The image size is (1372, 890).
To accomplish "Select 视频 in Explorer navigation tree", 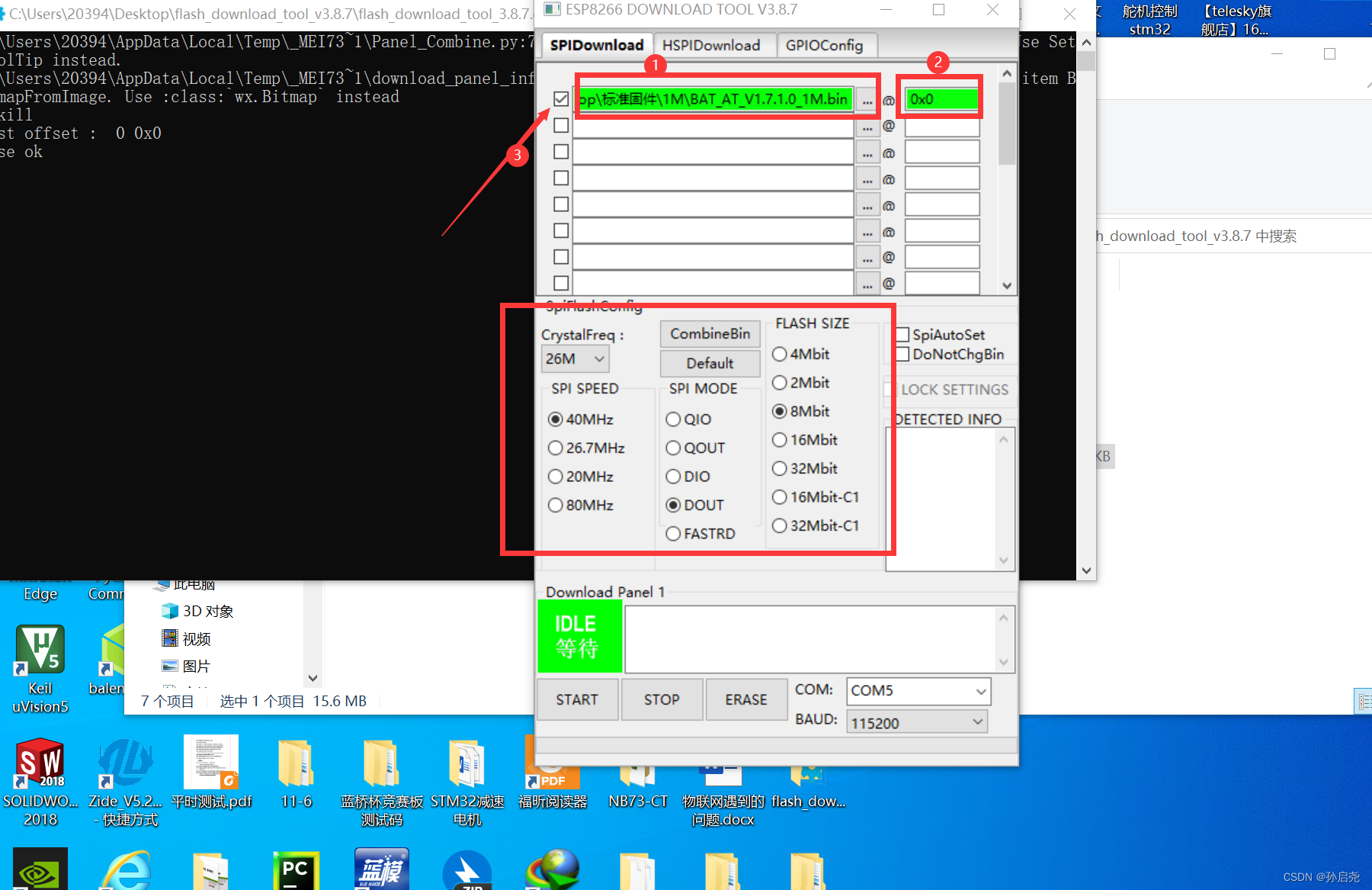I will coord(186,638).
